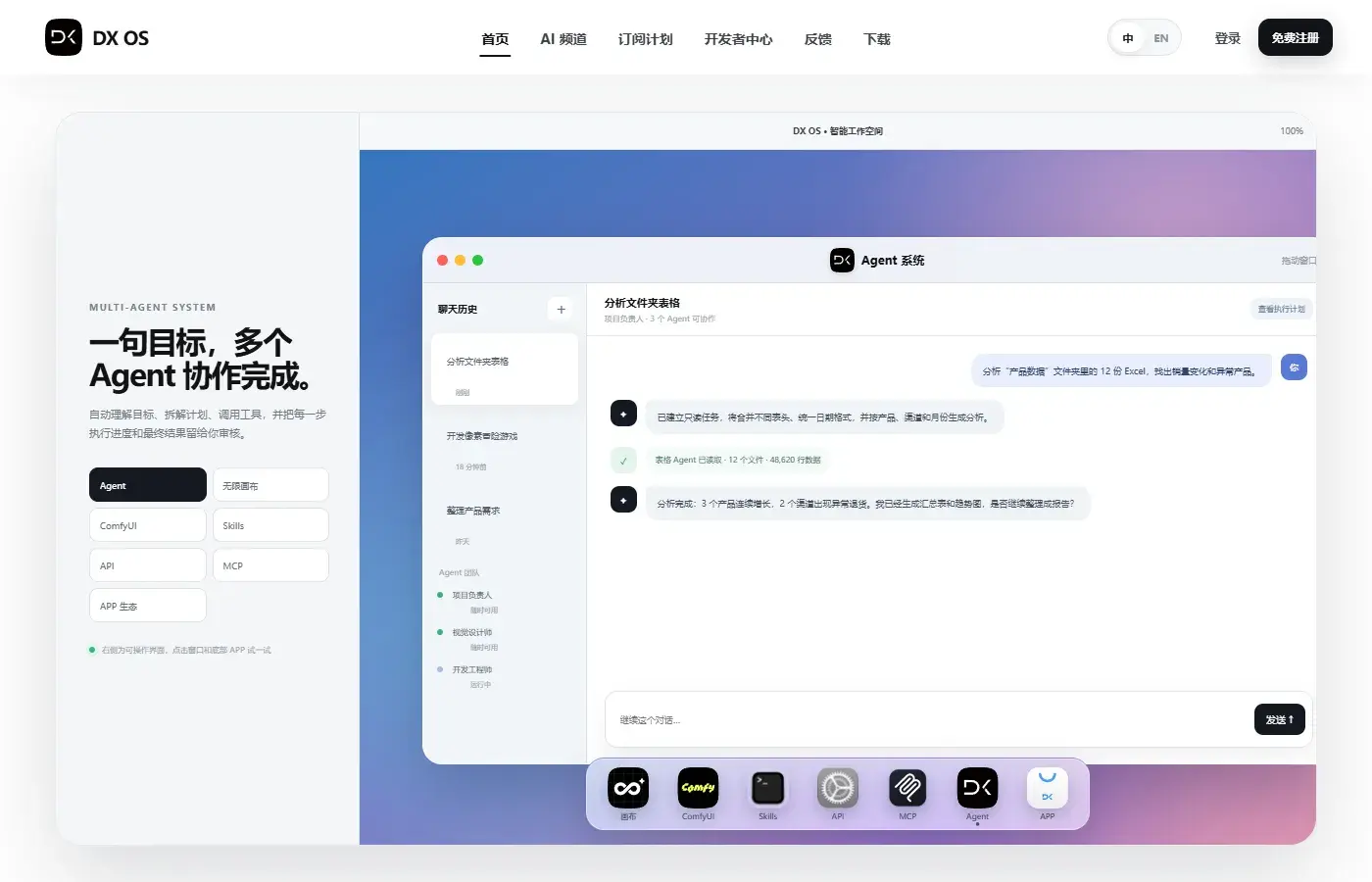The height and width of the screenshot is (882, 1372).
Task: Open the Agent app icon in the dock
Action: pyautogui.click(x=977, y=788)
